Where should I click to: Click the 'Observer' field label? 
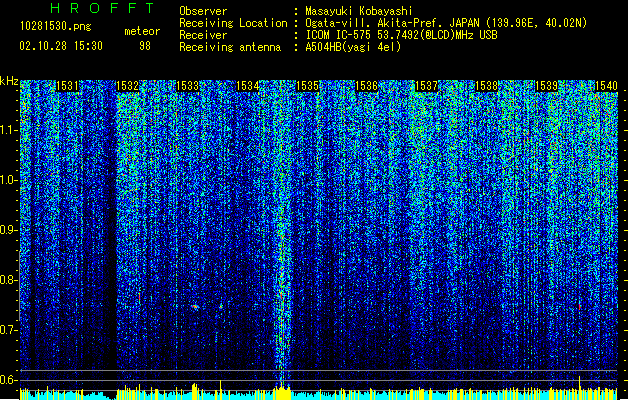(203, 11)
